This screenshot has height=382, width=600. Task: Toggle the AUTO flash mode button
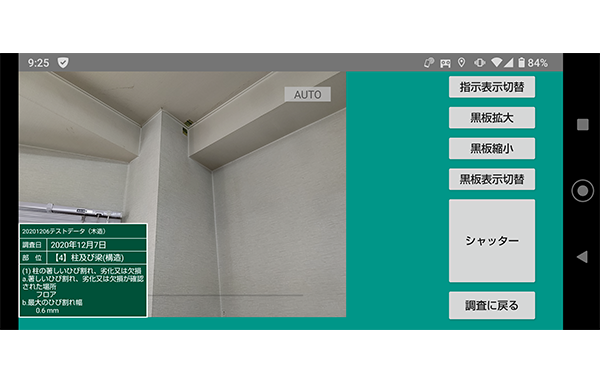coord(308,95)
